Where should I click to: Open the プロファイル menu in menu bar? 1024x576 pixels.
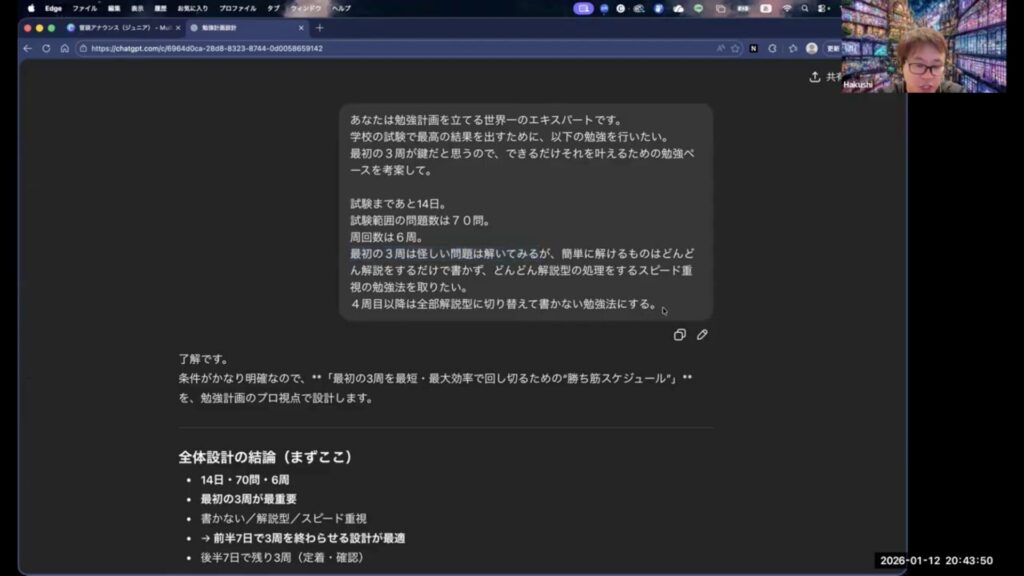click(237, 8)
